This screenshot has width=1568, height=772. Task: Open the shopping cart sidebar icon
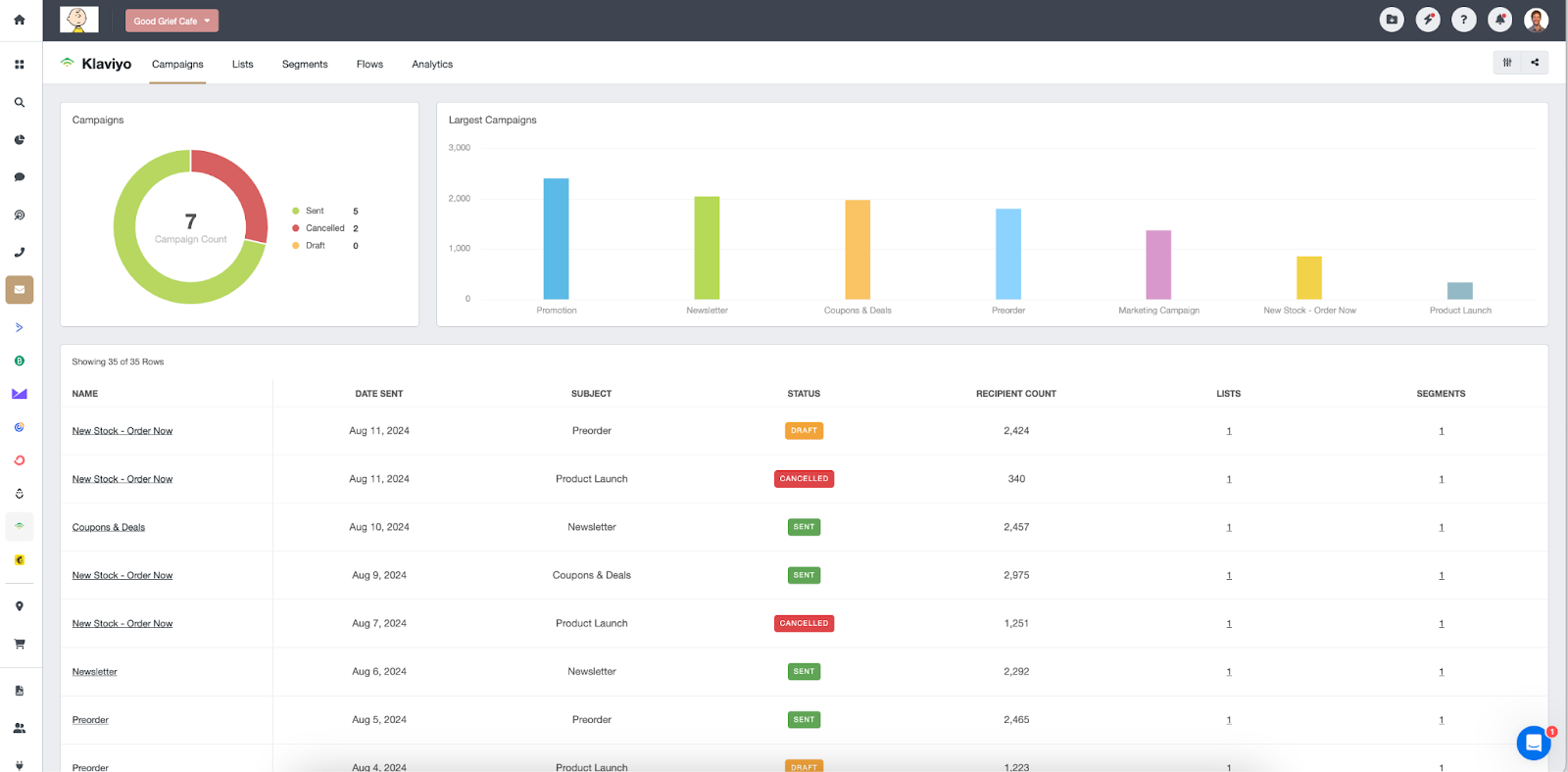point(19,644)
